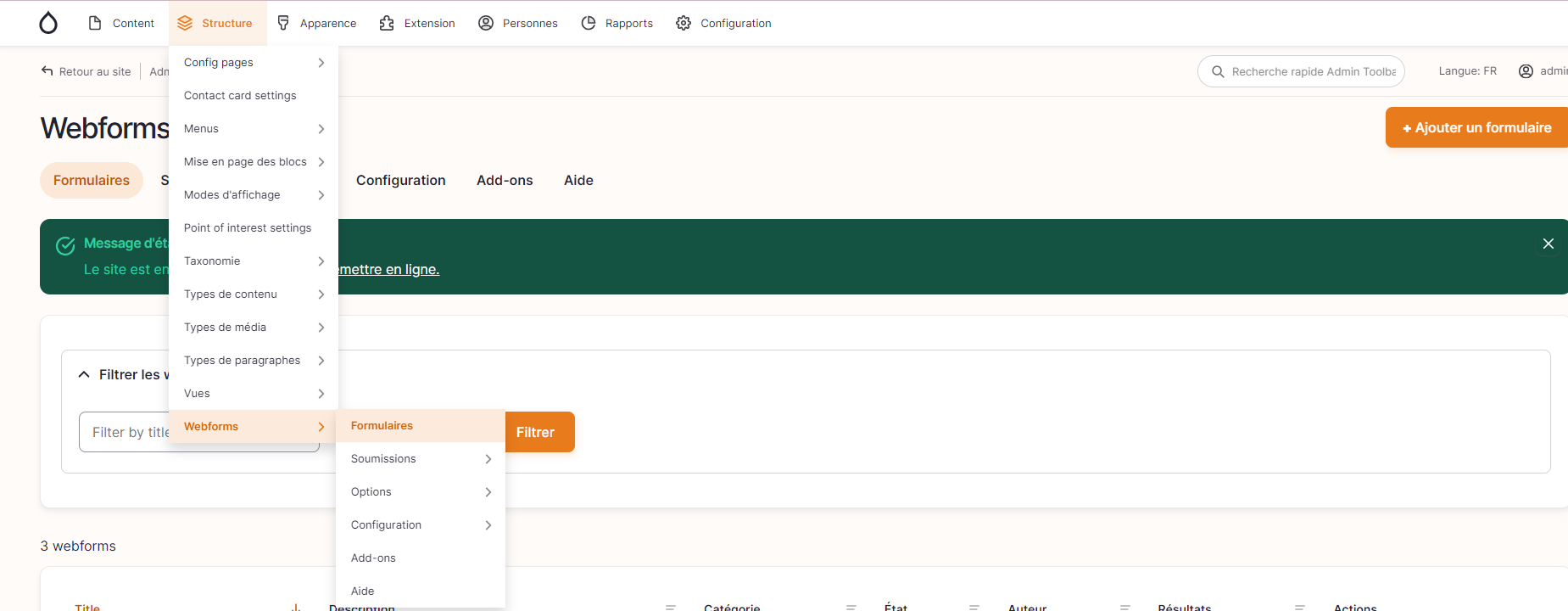This screenshot has width=1568, height=611.
Task: Open the Apparence toolbar menu
Action: (316, 23)
